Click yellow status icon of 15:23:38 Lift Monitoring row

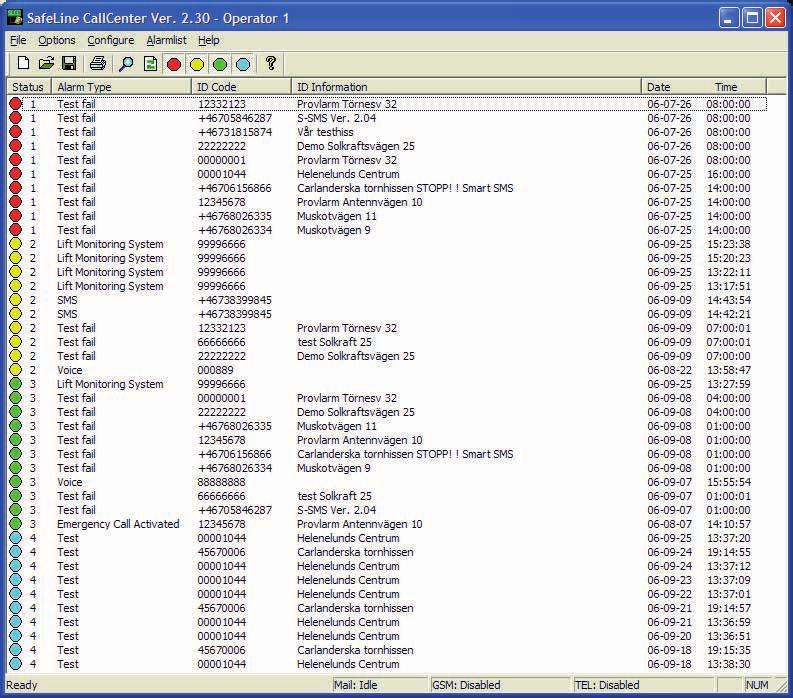tap(16, 244)
